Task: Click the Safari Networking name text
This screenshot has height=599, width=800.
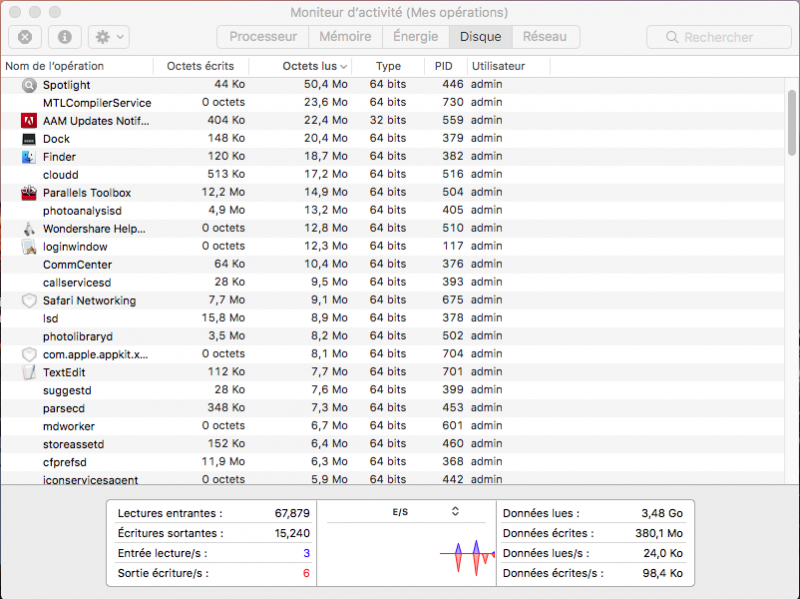Action: [x=89, y=301]
